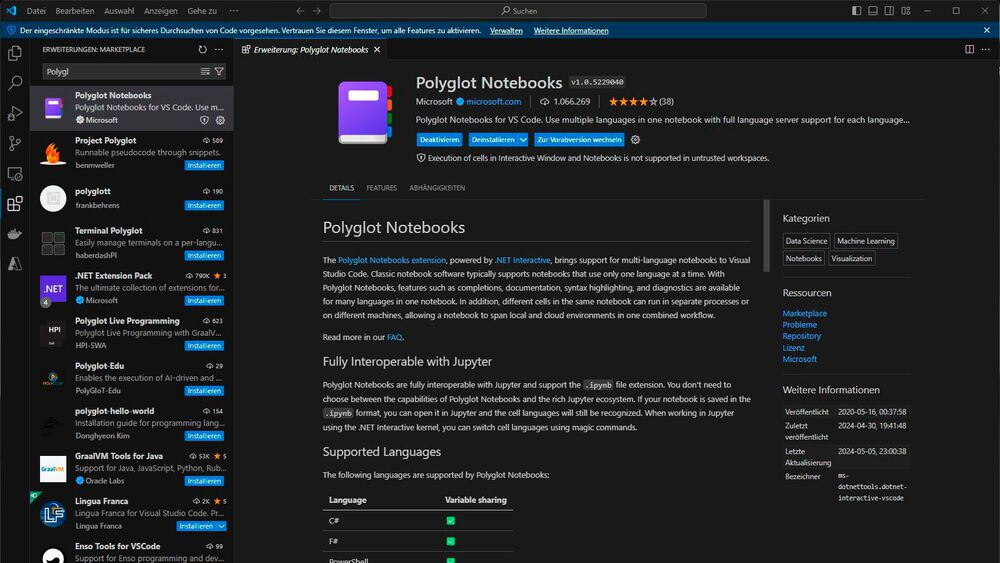Close the Polyglot Notebooks extension tab
The width and height of the screenshot is (1000, 563).
[x=377, y=50]
